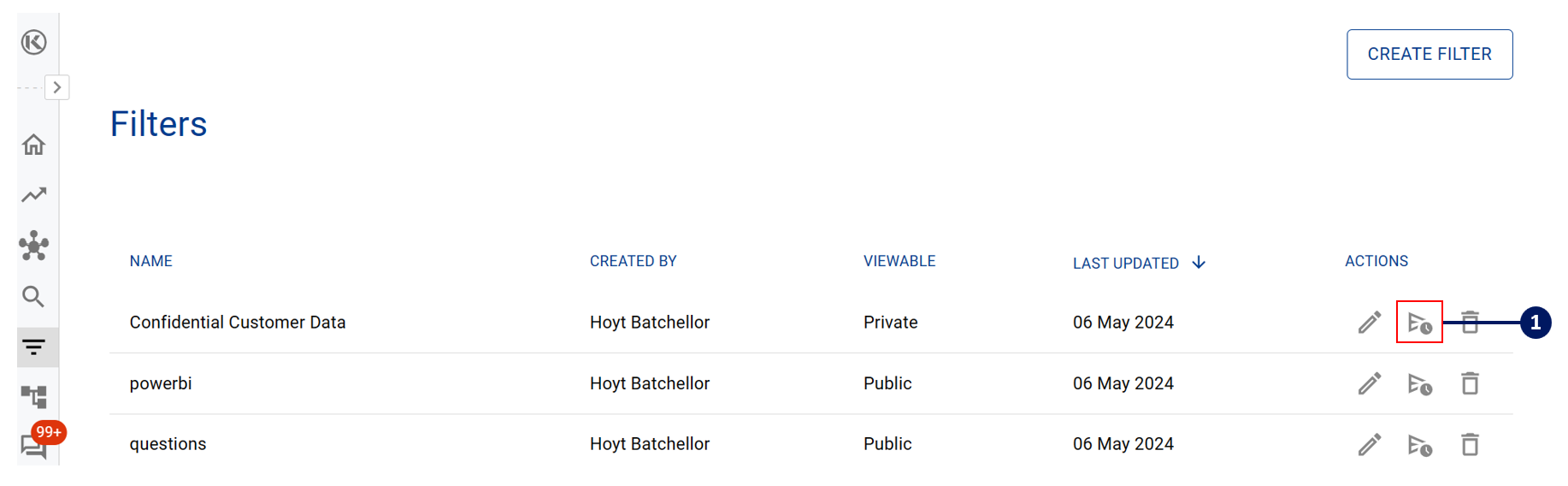Click the CREATE FILTER button
Screen dimensions: 1568x486
(x=1429, y=55)
